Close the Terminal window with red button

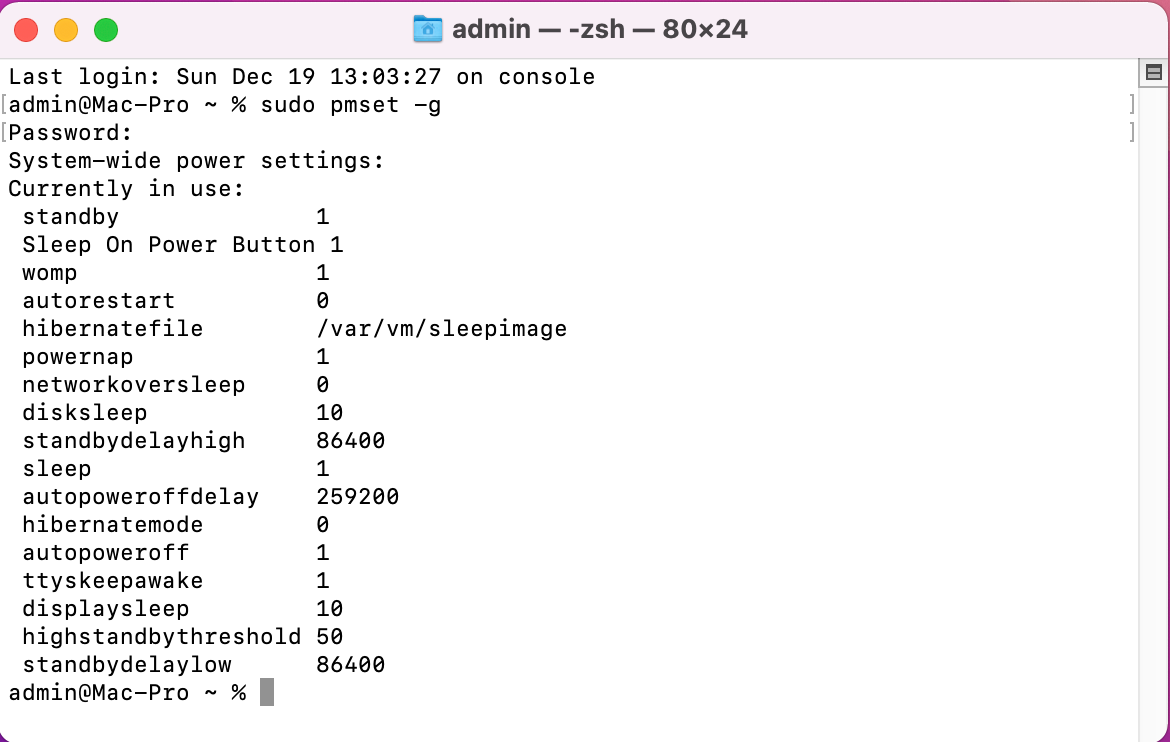click(x=26, y=30)
